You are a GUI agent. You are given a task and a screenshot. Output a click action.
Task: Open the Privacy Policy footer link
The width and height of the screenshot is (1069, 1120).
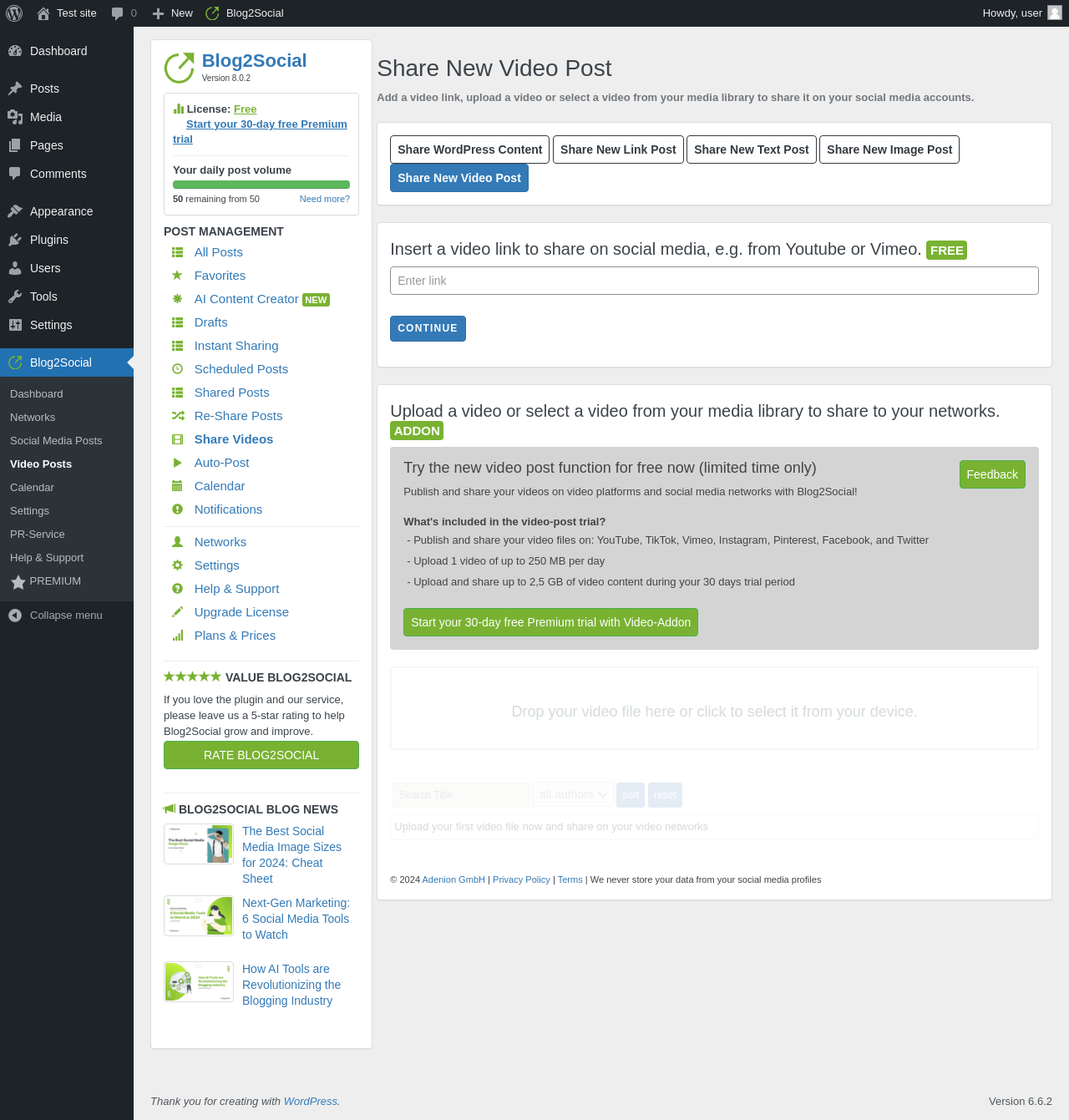click(521, 879)
